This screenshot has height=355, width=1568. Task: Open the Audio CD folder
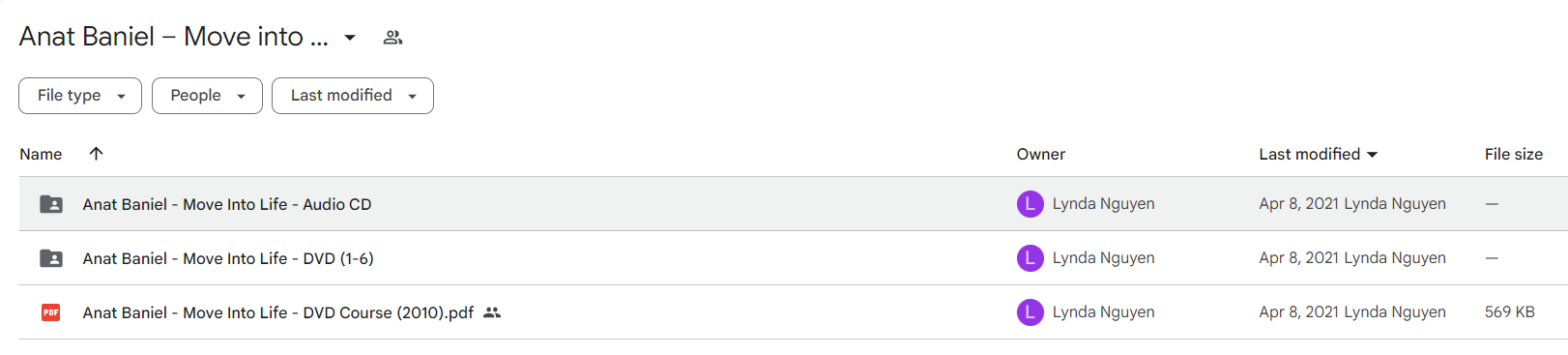227,204
